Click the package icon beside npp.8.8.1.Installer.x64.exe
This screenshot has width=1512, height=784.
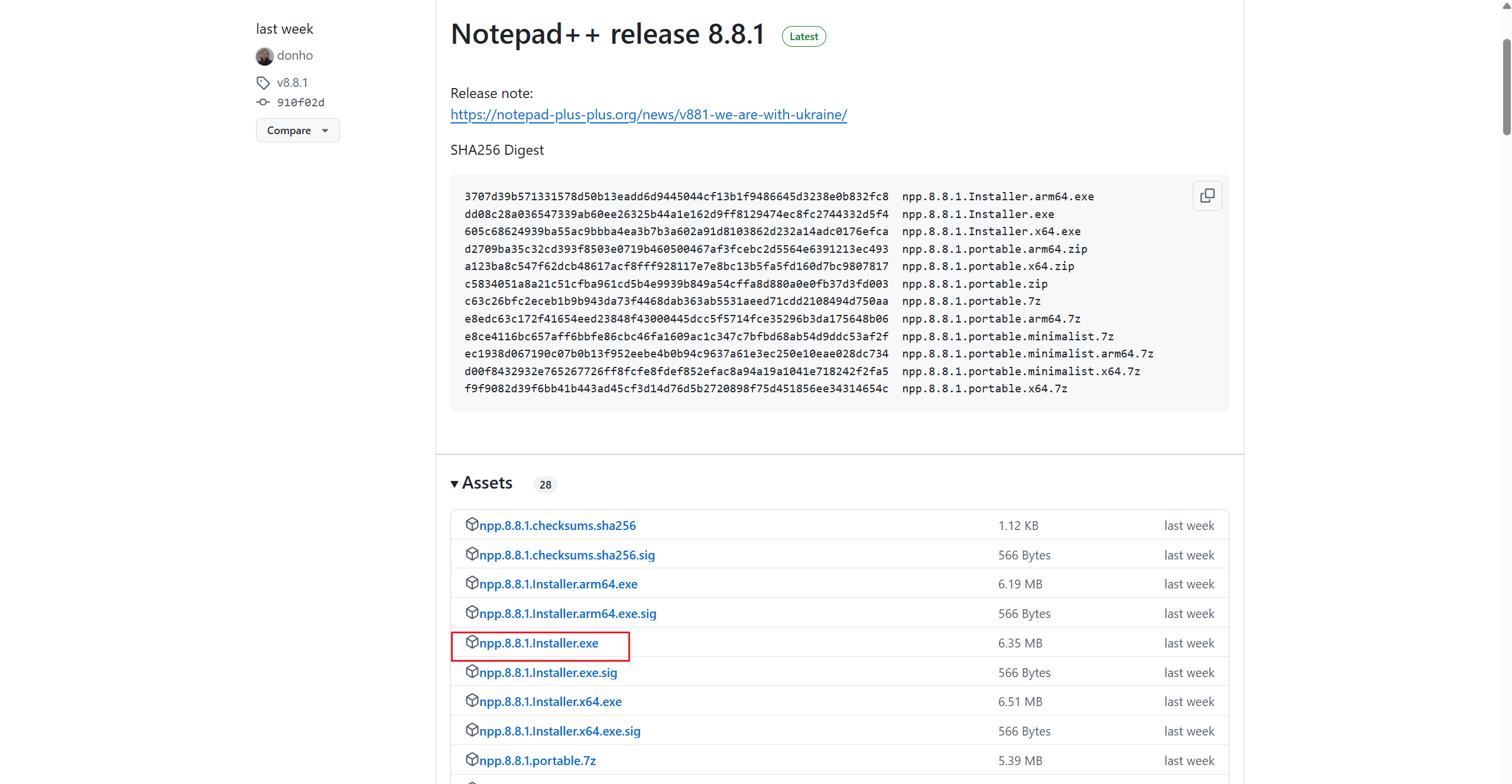pos(472,700)
